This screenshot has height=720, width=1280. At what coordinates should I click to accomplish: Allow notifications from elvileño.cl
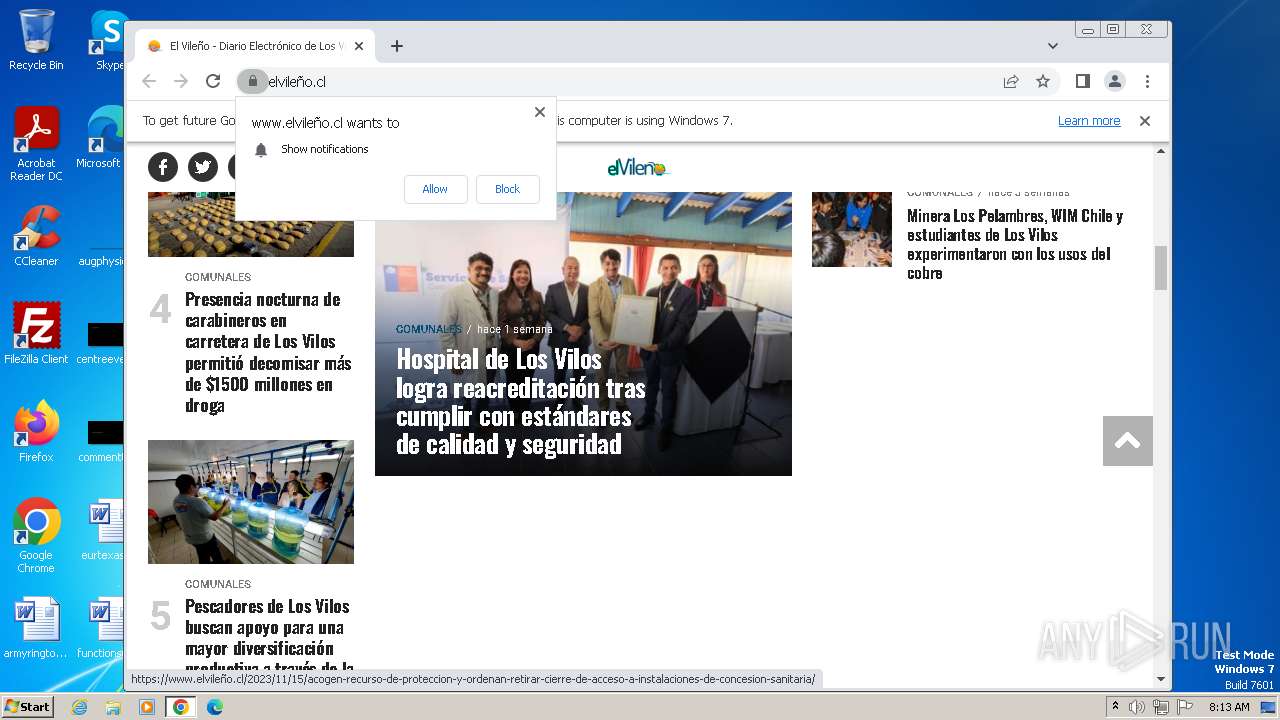pos(435,189)
